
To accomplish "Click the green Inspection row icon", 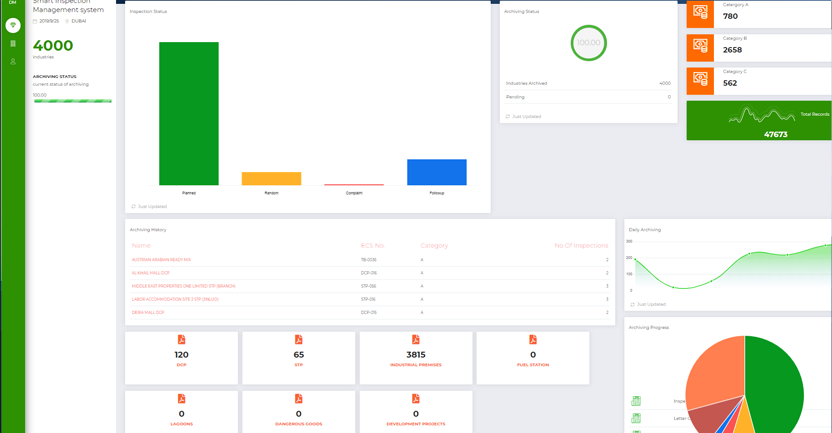I will (x=636, y=401).
